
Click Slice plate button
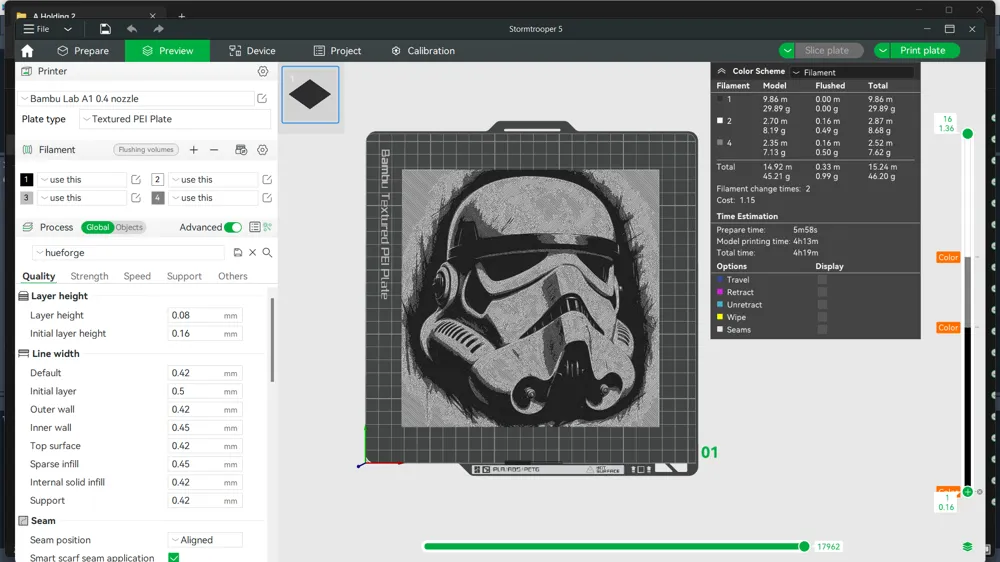click(x=827, y=50)
